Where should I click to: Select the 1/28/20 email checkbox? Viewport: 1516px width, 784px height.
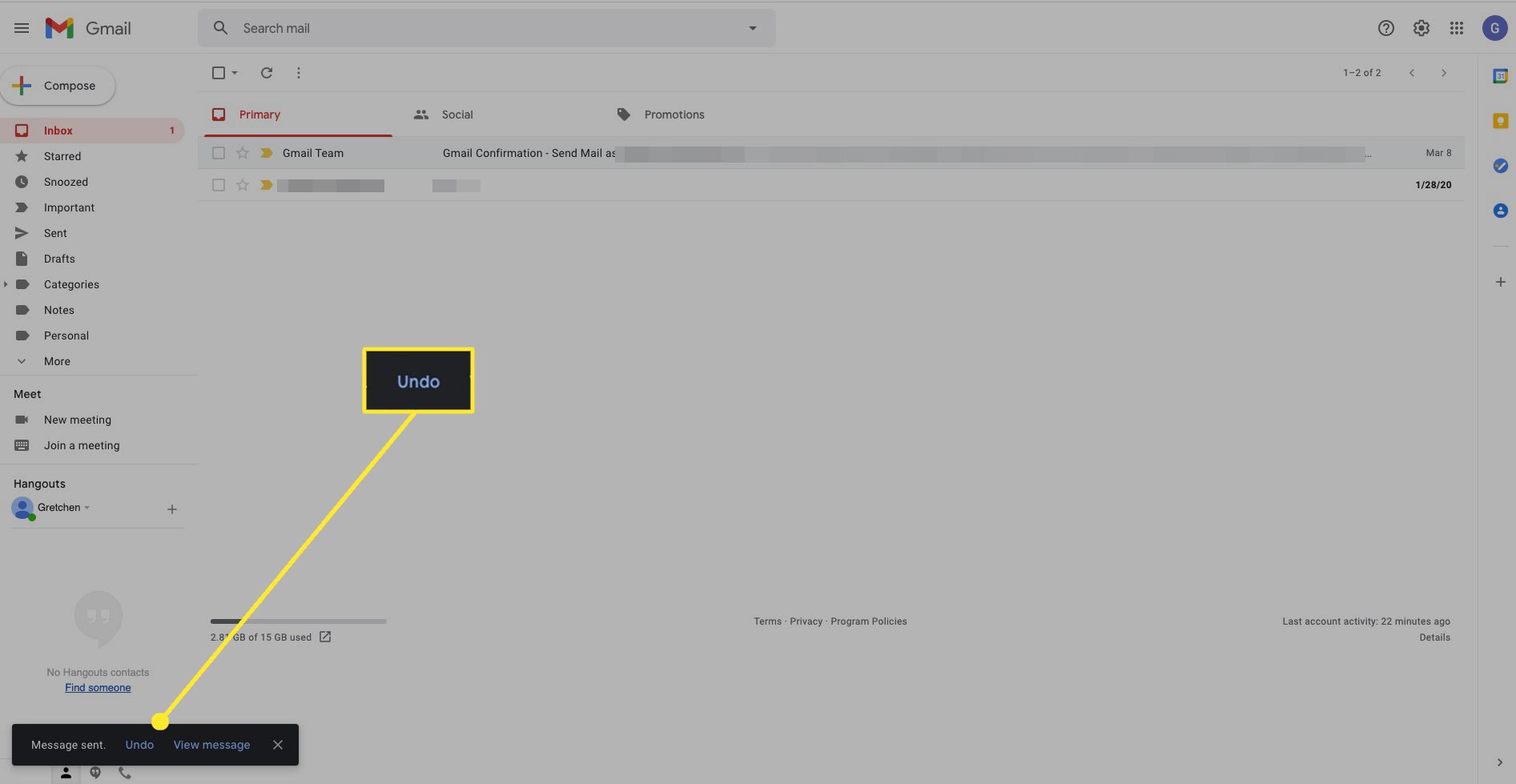[218, 185]
